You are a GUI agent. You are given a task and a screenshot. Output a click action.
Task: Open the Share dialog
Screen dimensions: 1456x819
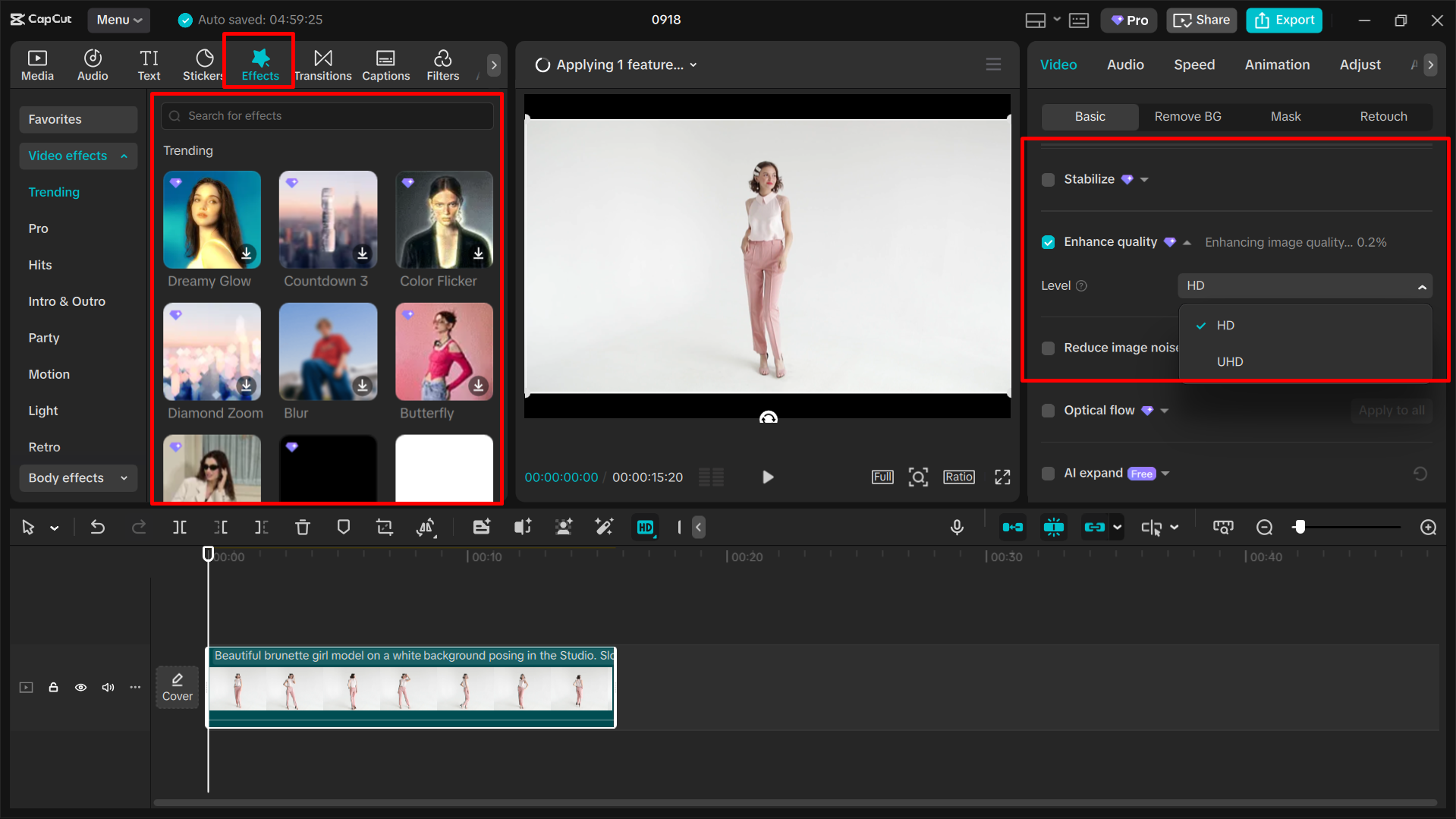click(x=1201, y=20)
